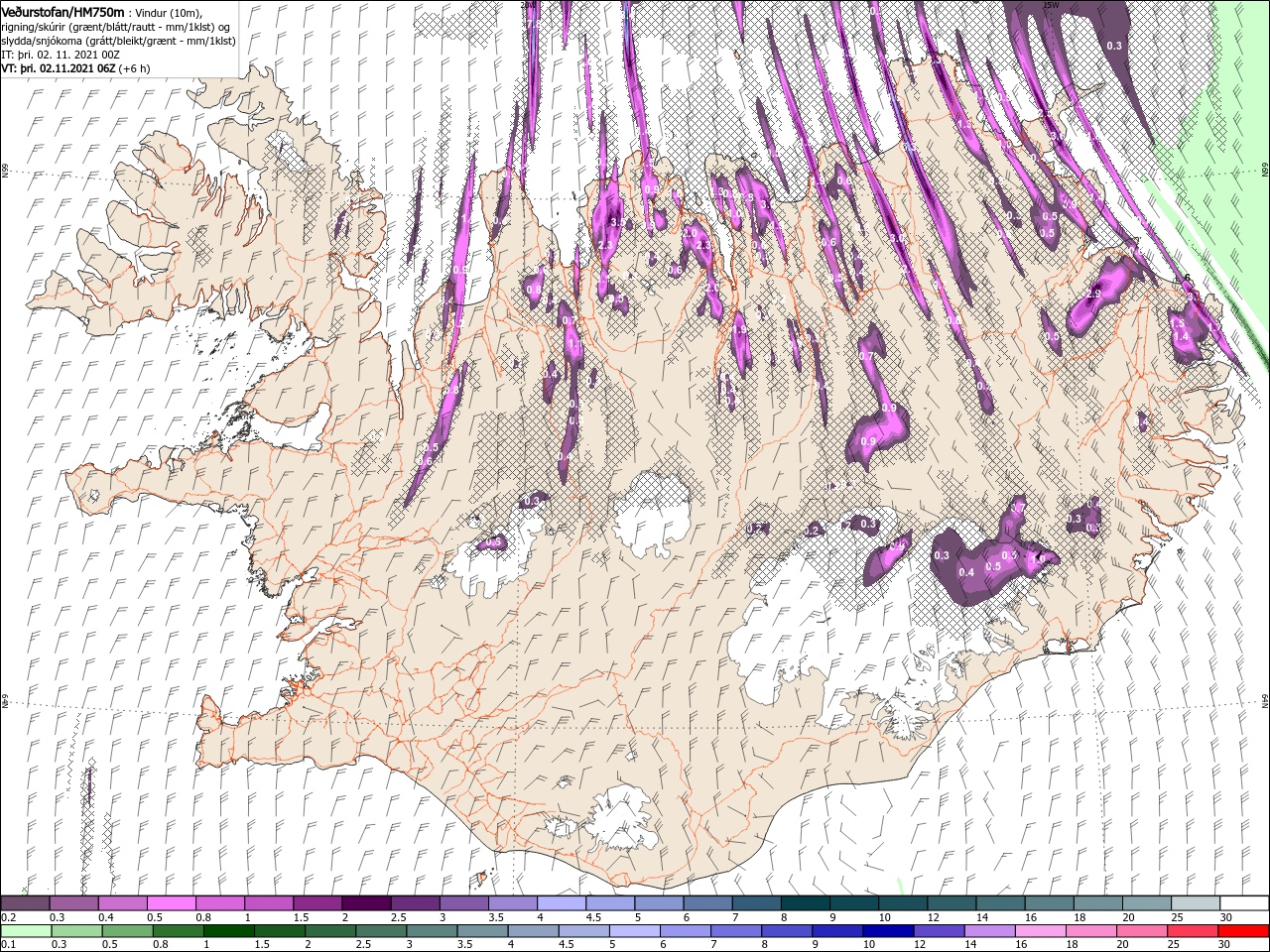The width and height of the screenshot is (1270, 952).
Task: Click the small purple patch offshore southwest
Action: (87, 788)
